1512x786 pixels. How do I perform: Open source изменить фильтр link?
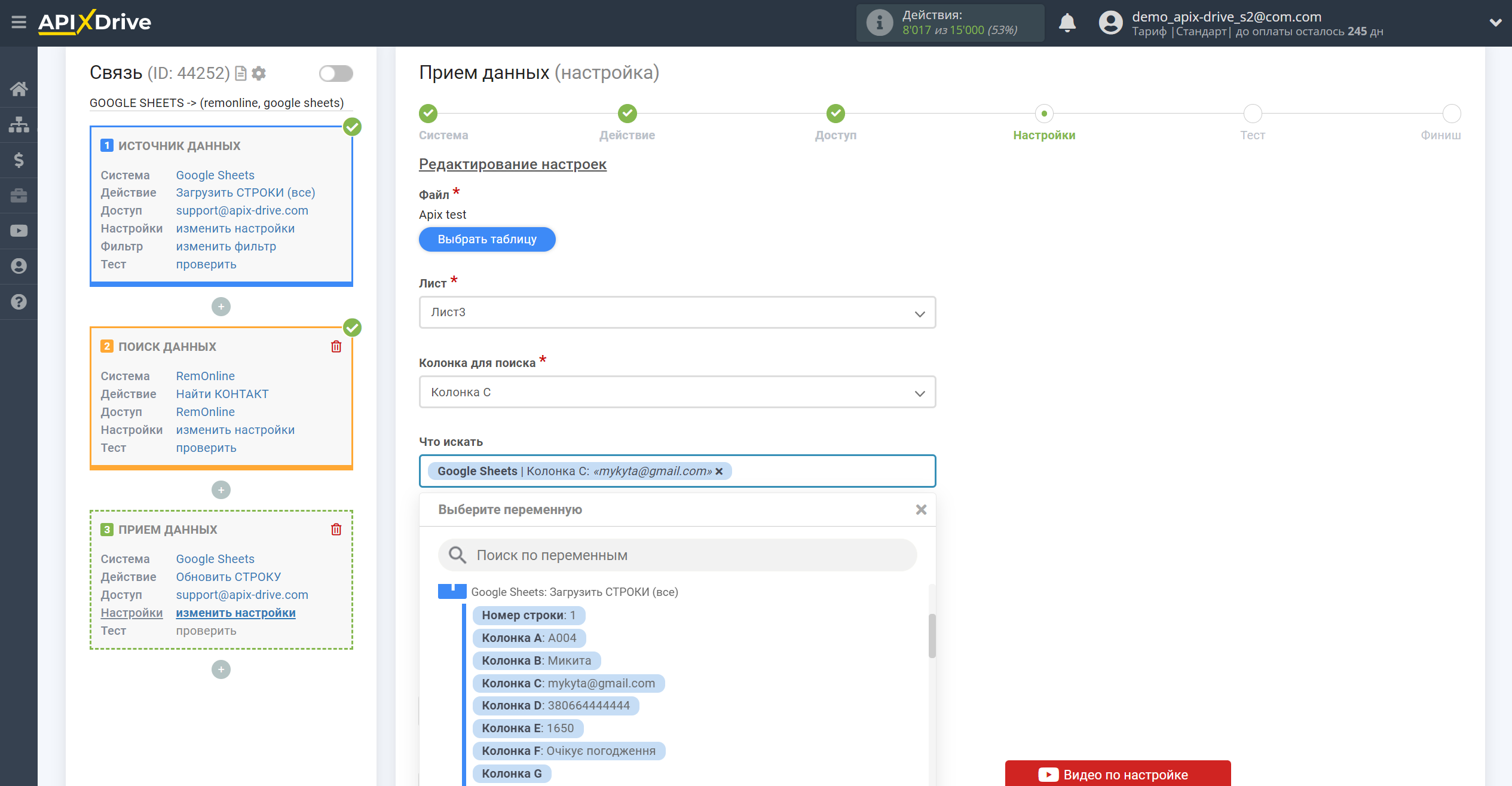[226, 247]
